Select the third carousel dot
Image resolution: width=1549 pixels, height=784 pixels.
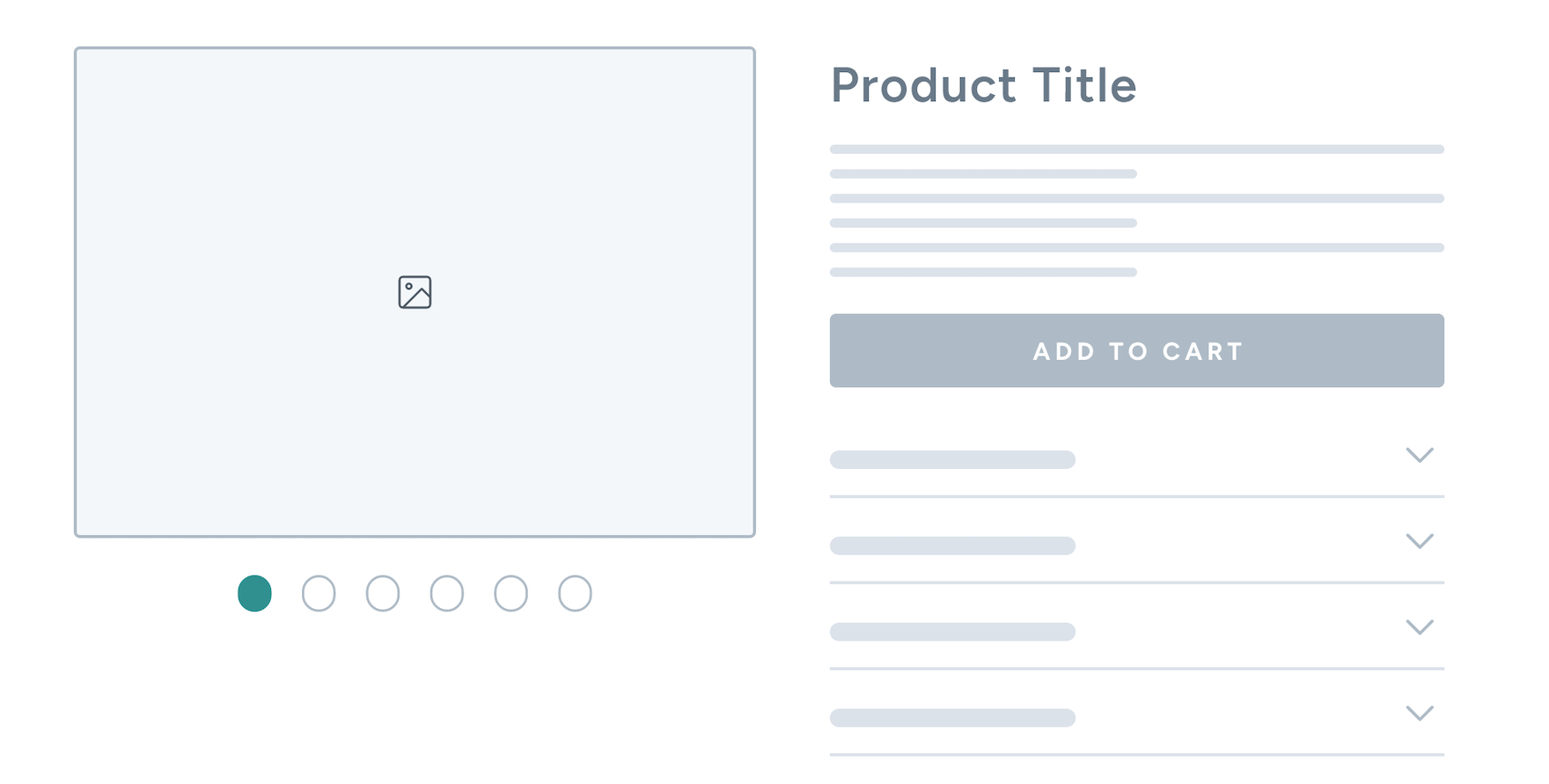[x=383, y=593]
